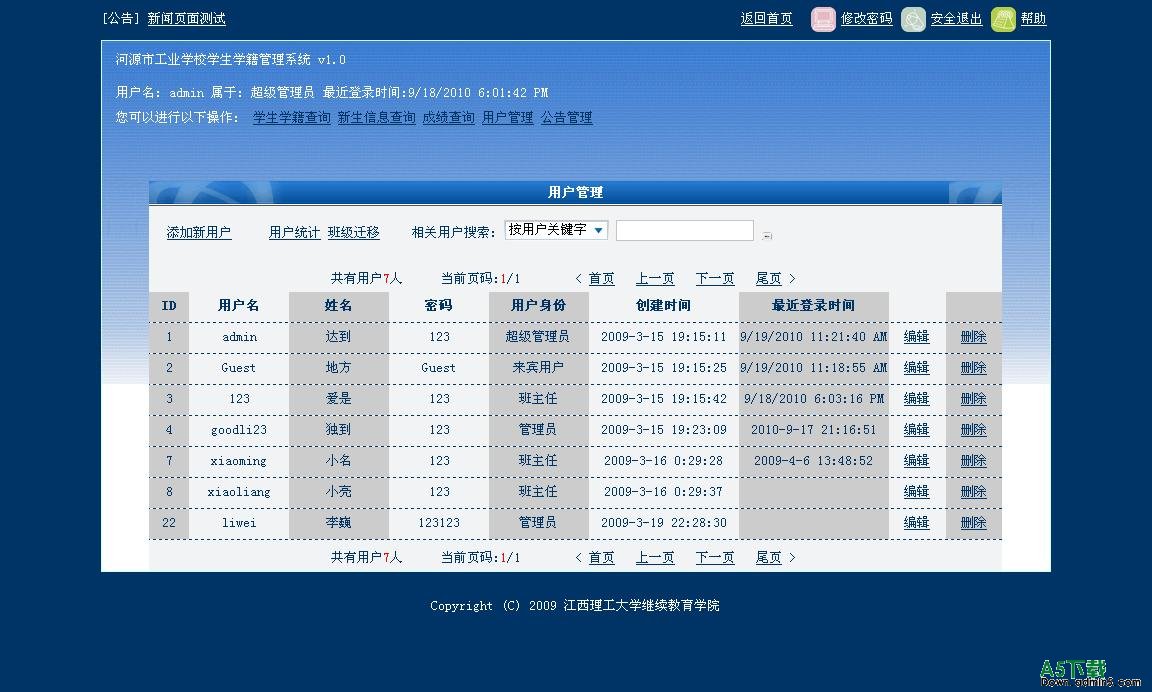Screen dimensions: 1152x692
Task: Delete the xiaoliang user row
Action: pos(973,492)
